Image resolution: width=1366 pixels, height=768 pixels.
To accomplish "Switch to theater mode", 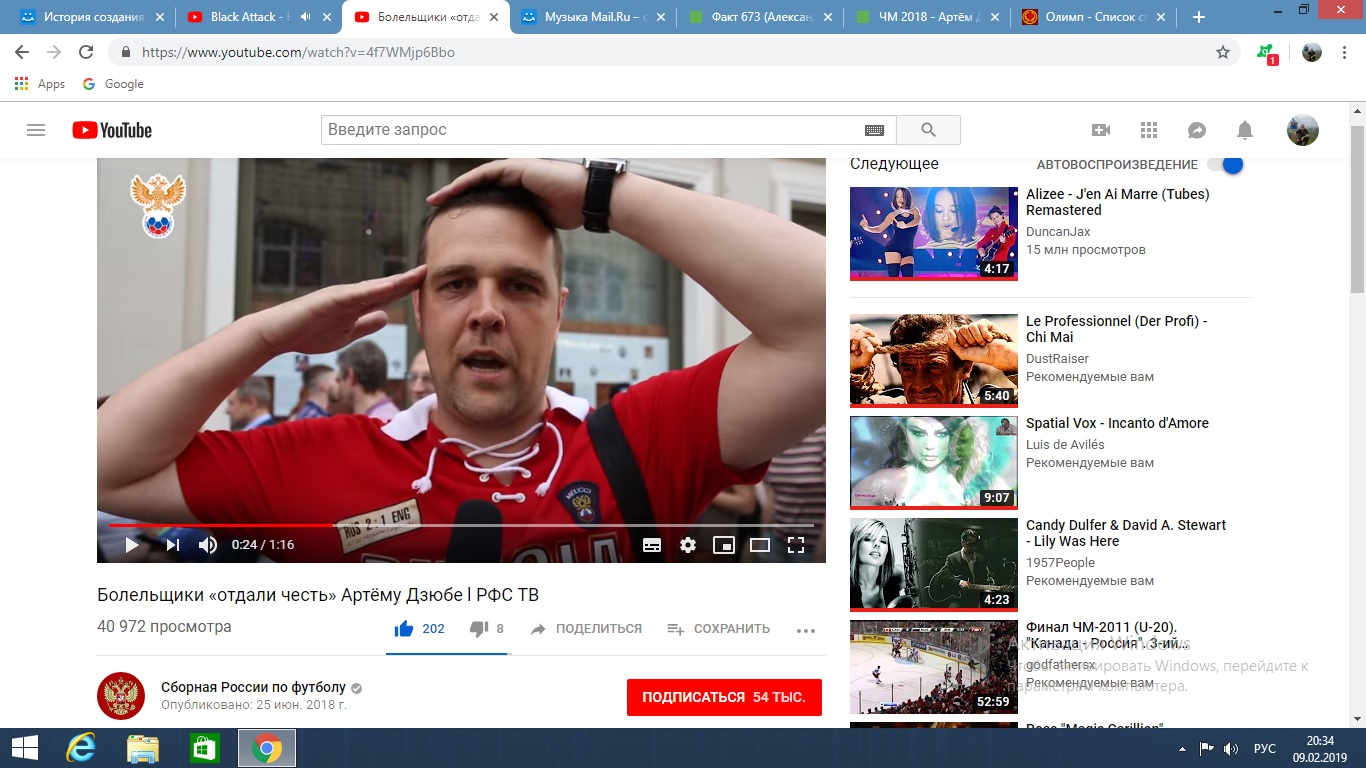I will pos(760,545).
